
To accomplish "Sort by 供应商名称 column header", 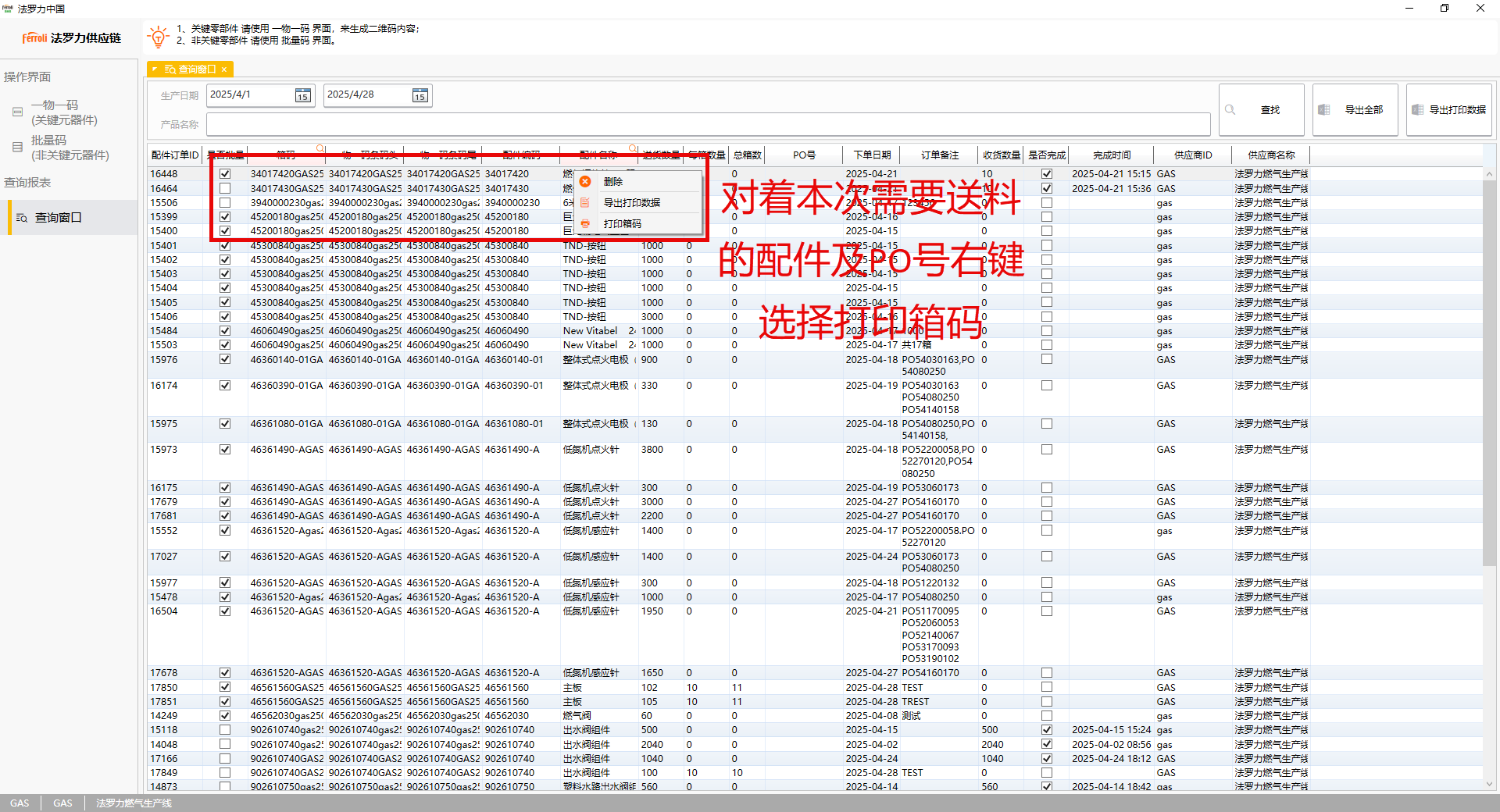I will pos(1271,155).
